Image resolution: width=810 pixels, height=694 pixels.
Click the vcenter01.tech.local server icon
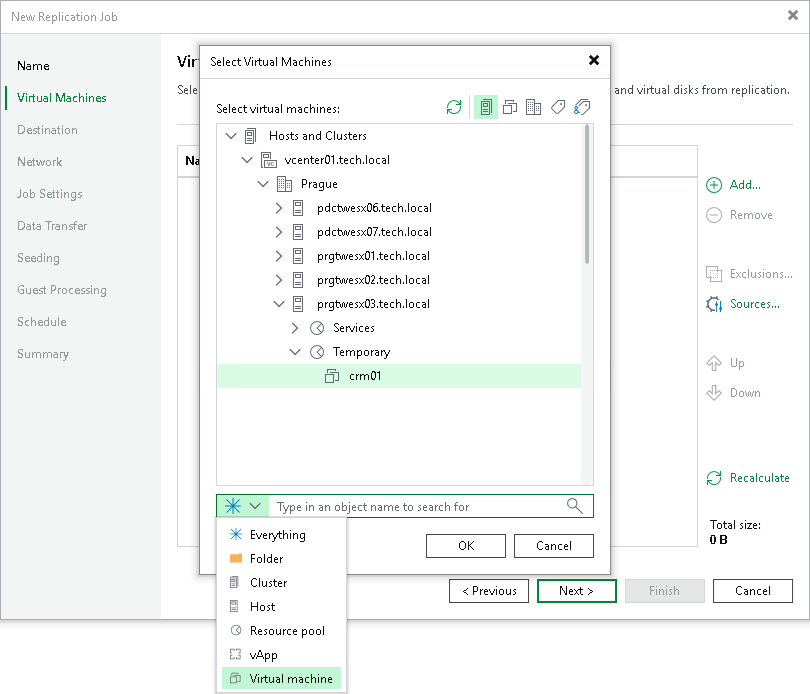pos(269,160)
